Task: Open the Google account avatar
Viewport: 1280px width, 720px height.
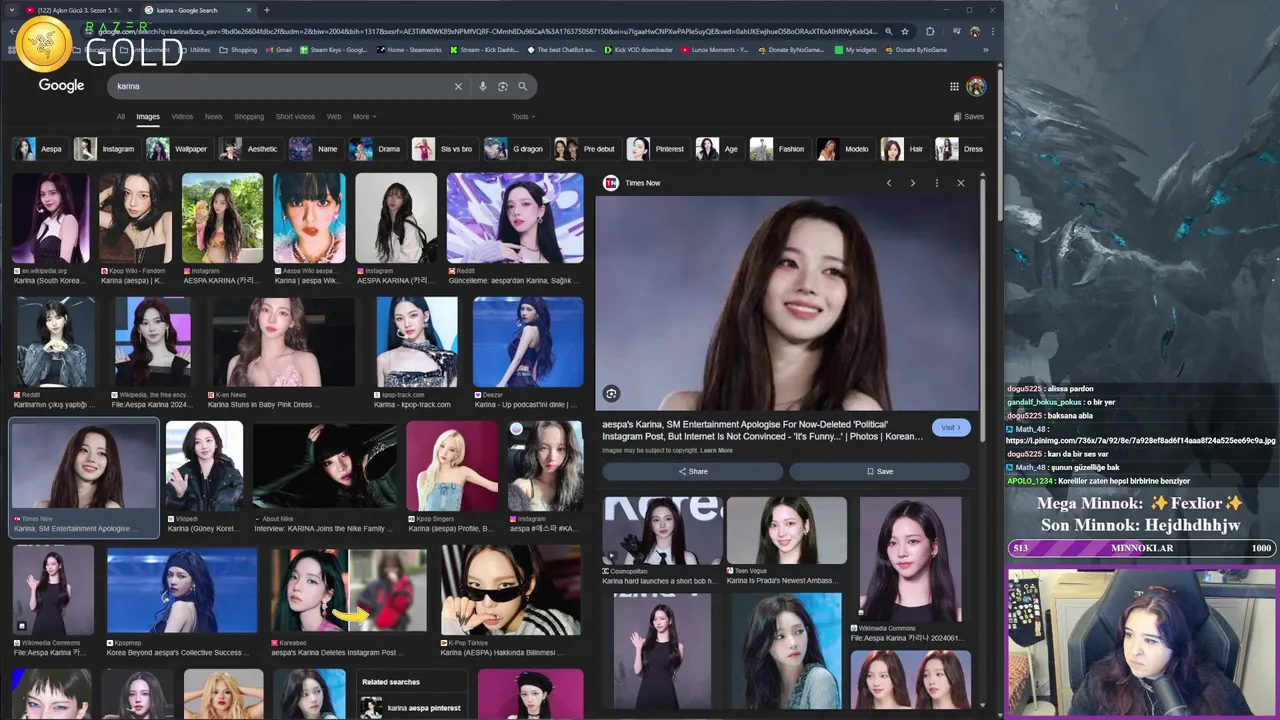Action: (976, 86)
